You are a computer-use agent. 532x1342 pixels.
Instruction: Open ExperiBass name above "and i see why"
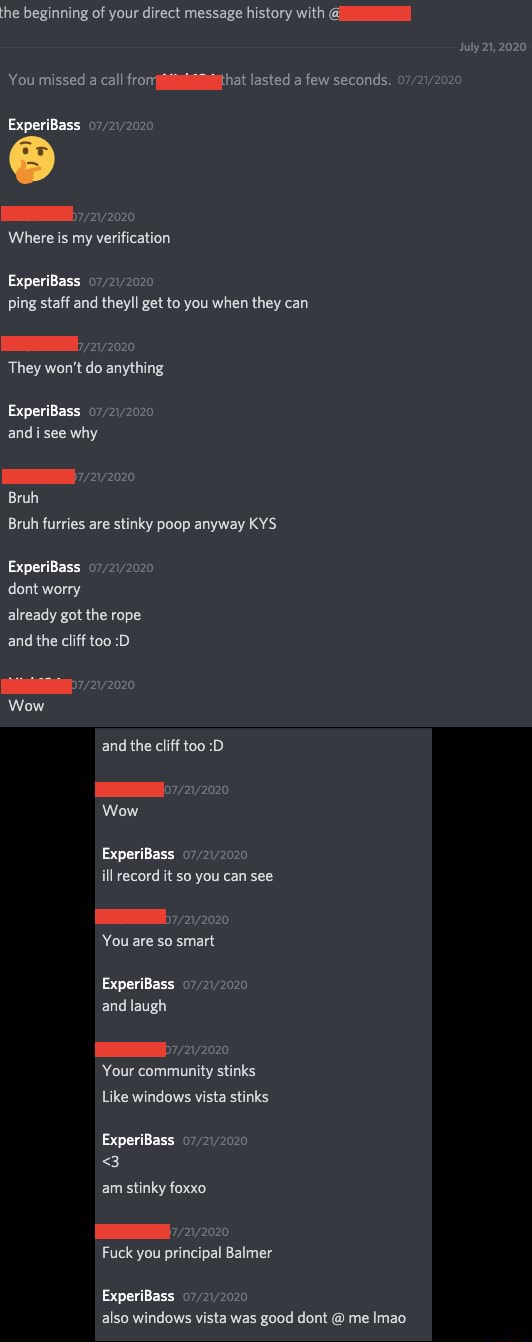pos(44,411)
